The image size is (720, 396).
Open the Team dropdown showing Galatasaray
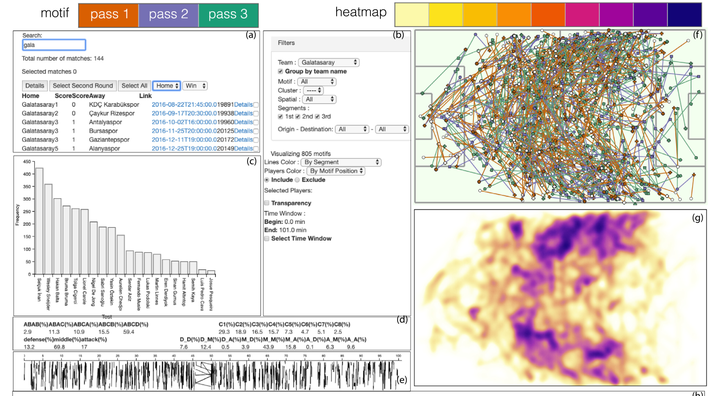(x=328, y=62)
